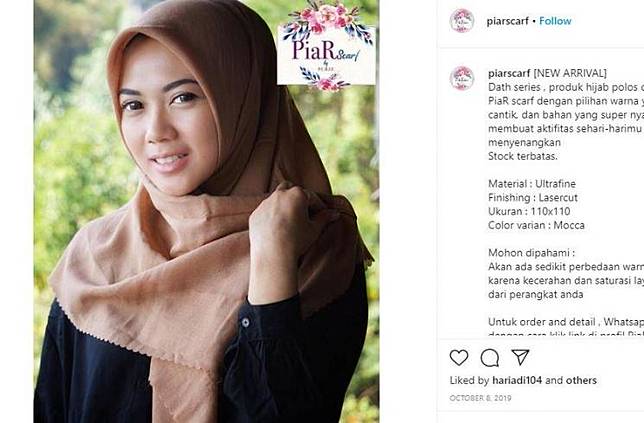Select the [NEW ARRIVAL] text in the caption
Image resolution: width=644 pixels, height=423 pixels.
point(570,74)
